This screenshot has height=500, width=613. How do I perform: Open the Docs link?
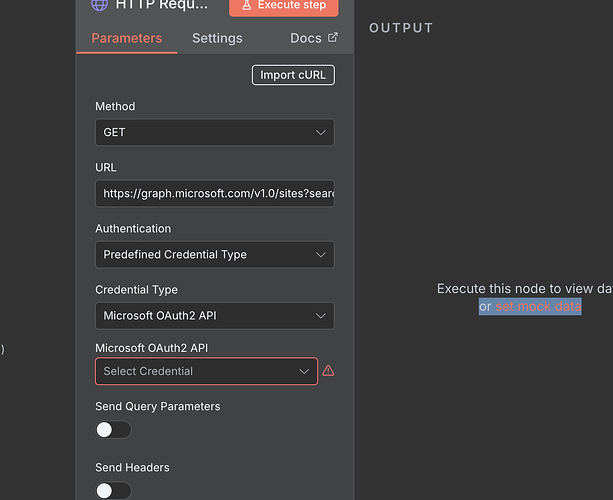(x=306, y=38)
